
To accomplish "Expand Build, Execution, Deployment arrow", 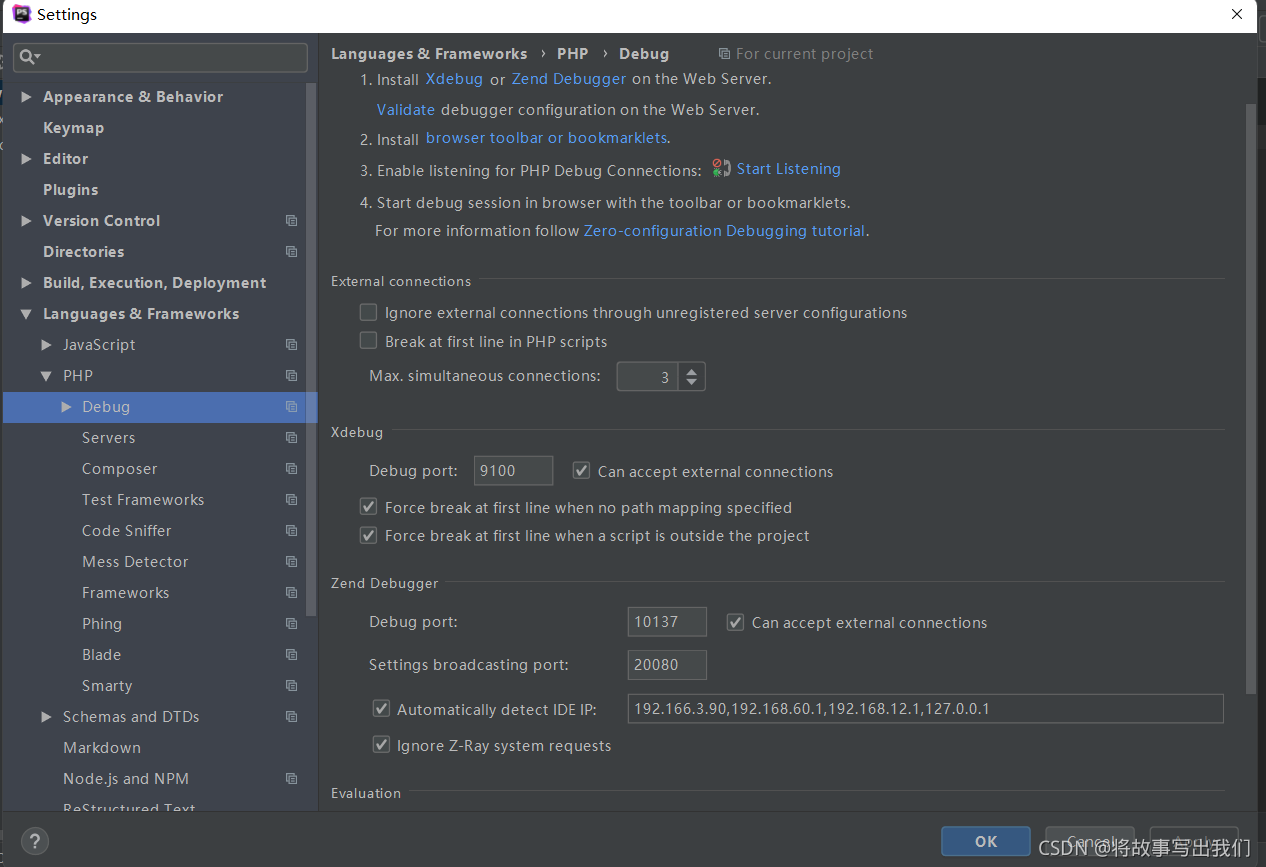I will click(26, 283).
